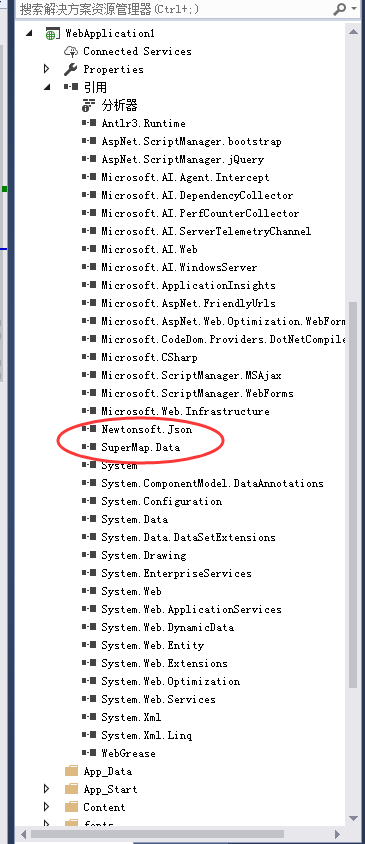This screenshot has height=844, width=365.
Task: Click the 分析器 analyzer icon
Action: tap(89, 105)
